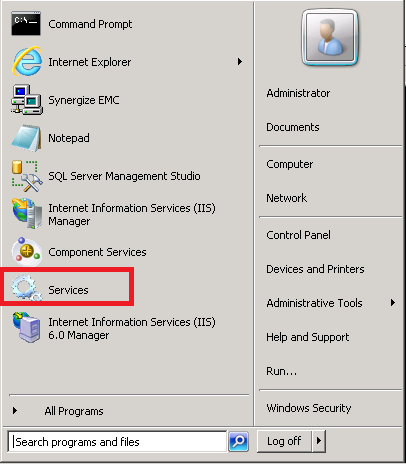
Task: Open the Notepad icon
Action: (x=26, y=138)
